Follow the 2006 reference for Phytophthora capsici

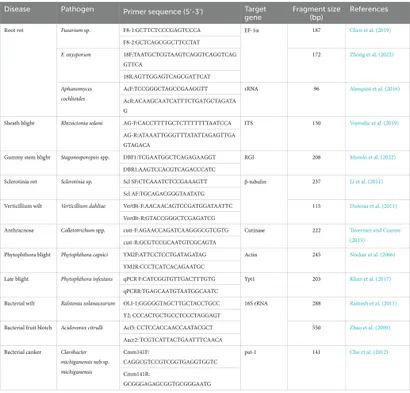coord(372,255)
